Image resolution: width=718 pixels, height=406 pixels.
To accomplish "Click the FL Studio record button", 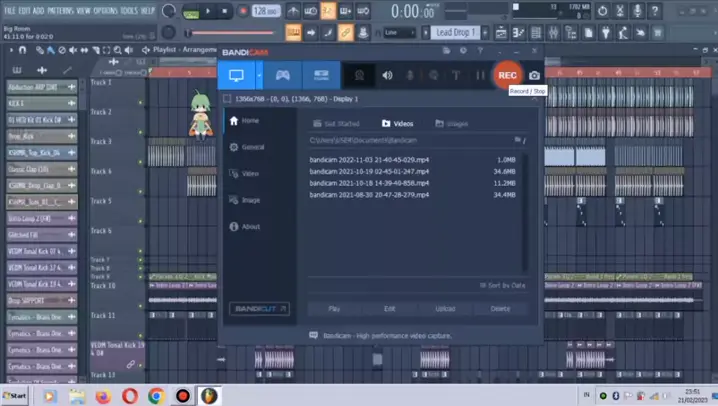I will click(x=242, y=12).
